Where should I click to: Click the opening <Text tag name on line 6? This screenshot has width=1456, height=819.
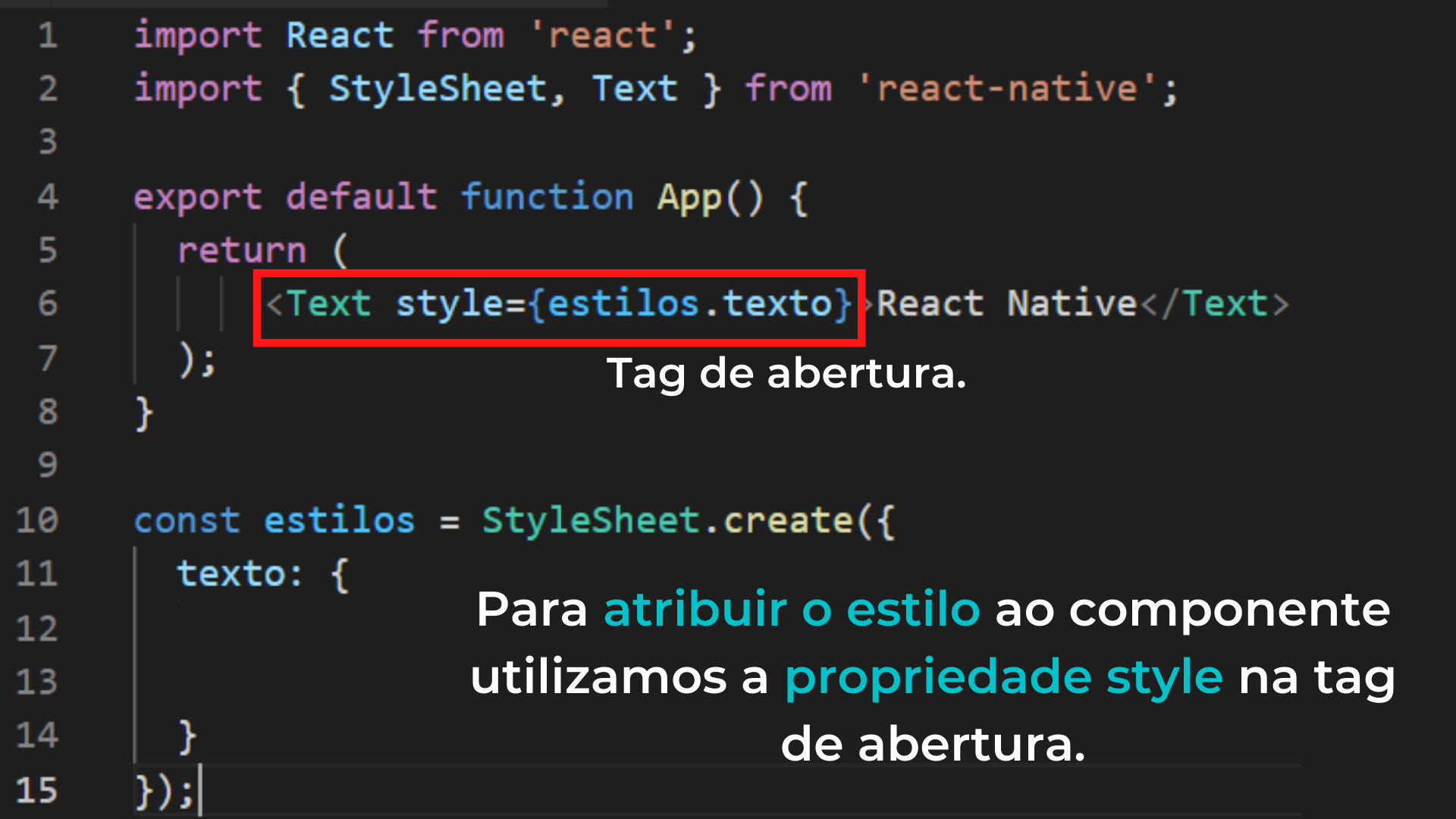point(329,303)
